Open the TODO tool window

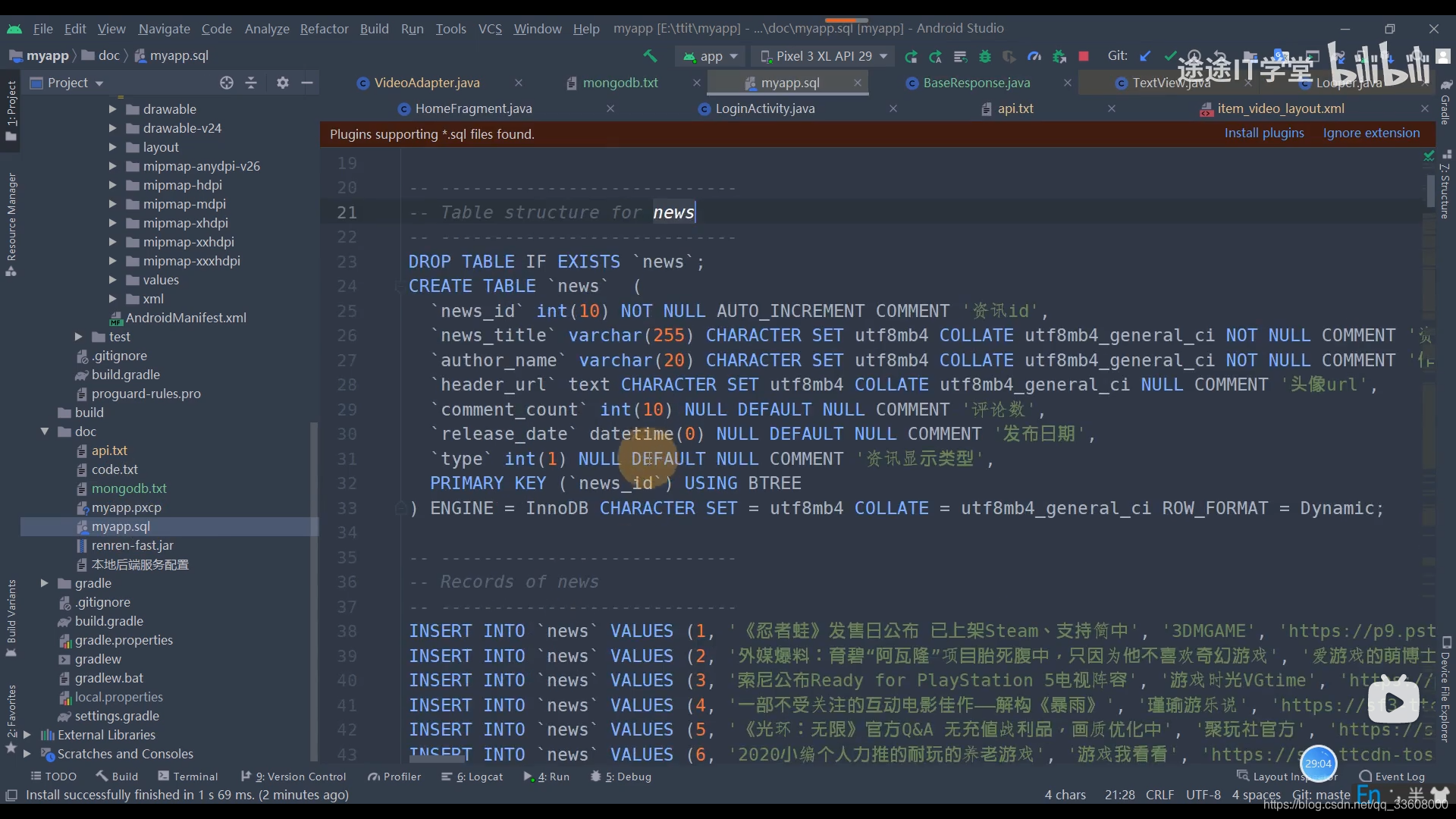(53, 777)
